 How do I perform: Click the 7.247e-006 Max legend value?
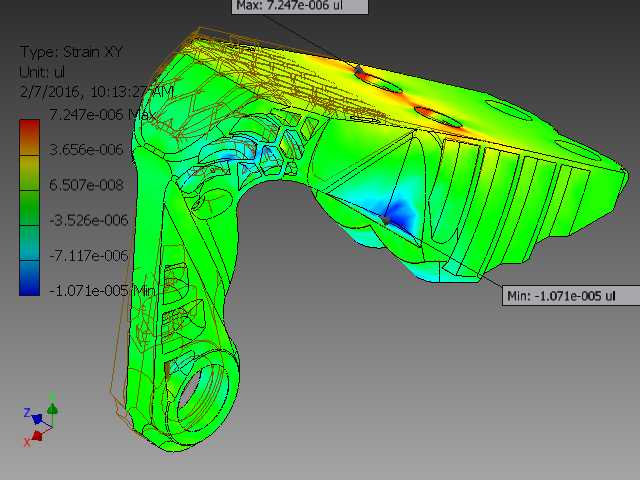tap(102, 115)
